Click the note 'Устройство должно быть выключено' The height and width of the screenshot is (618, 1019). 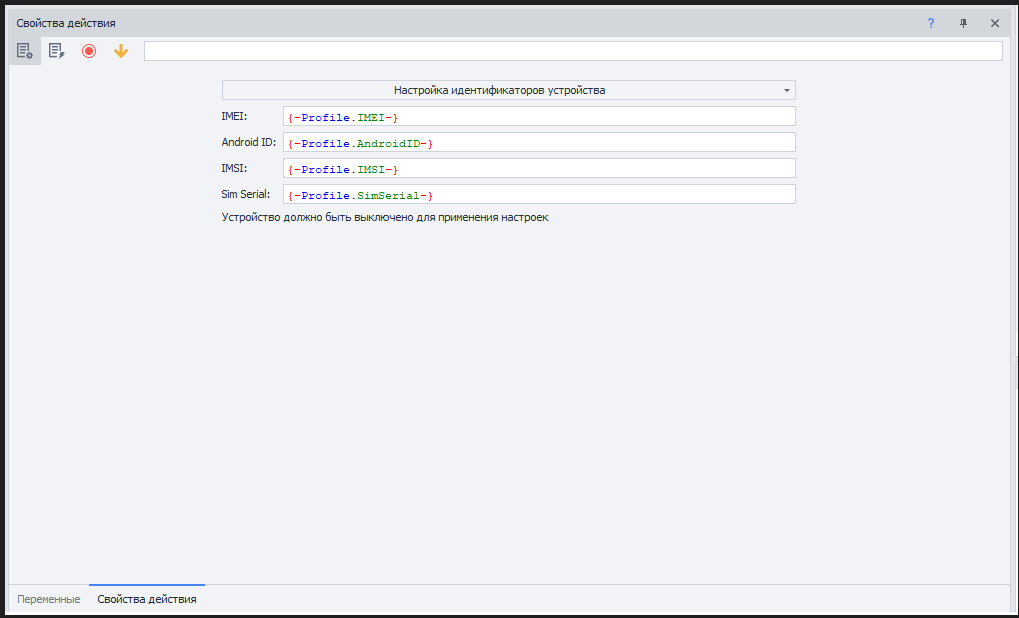385,218
